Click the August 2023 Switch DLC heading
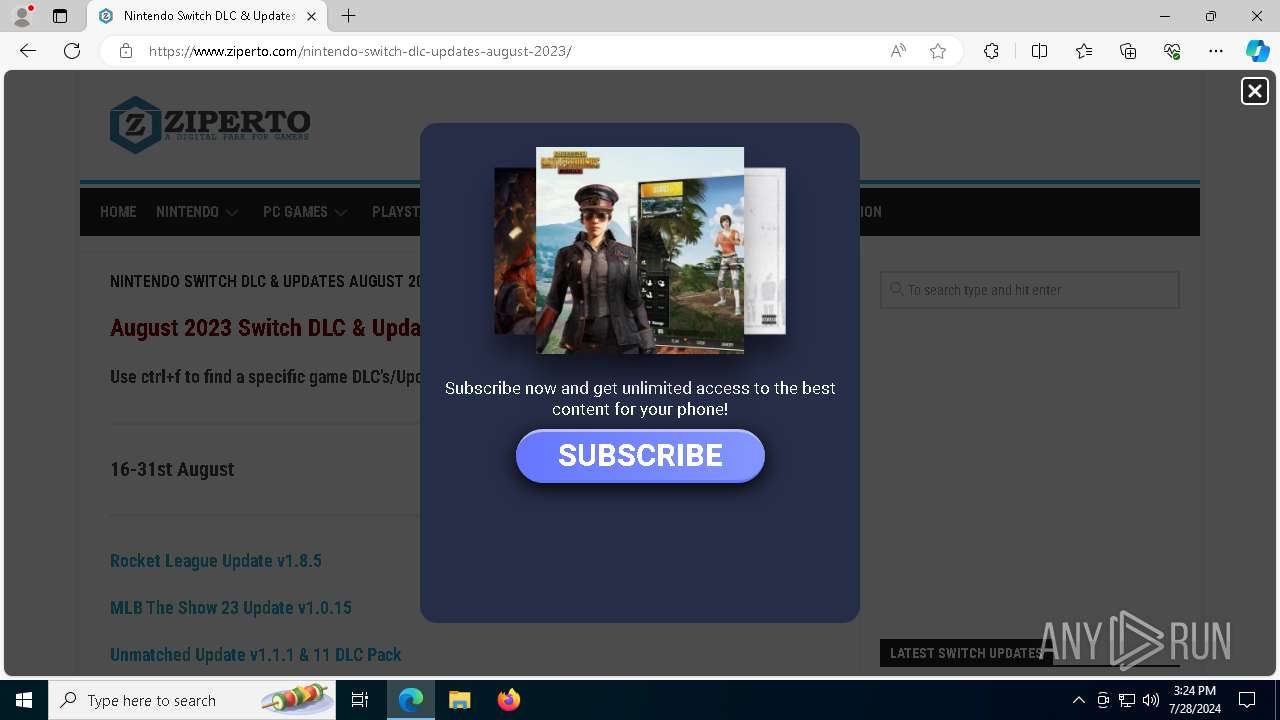Image resolution: width=1280 pixels, height=720 pixels. pyautogui.click(x=265, y=328)
